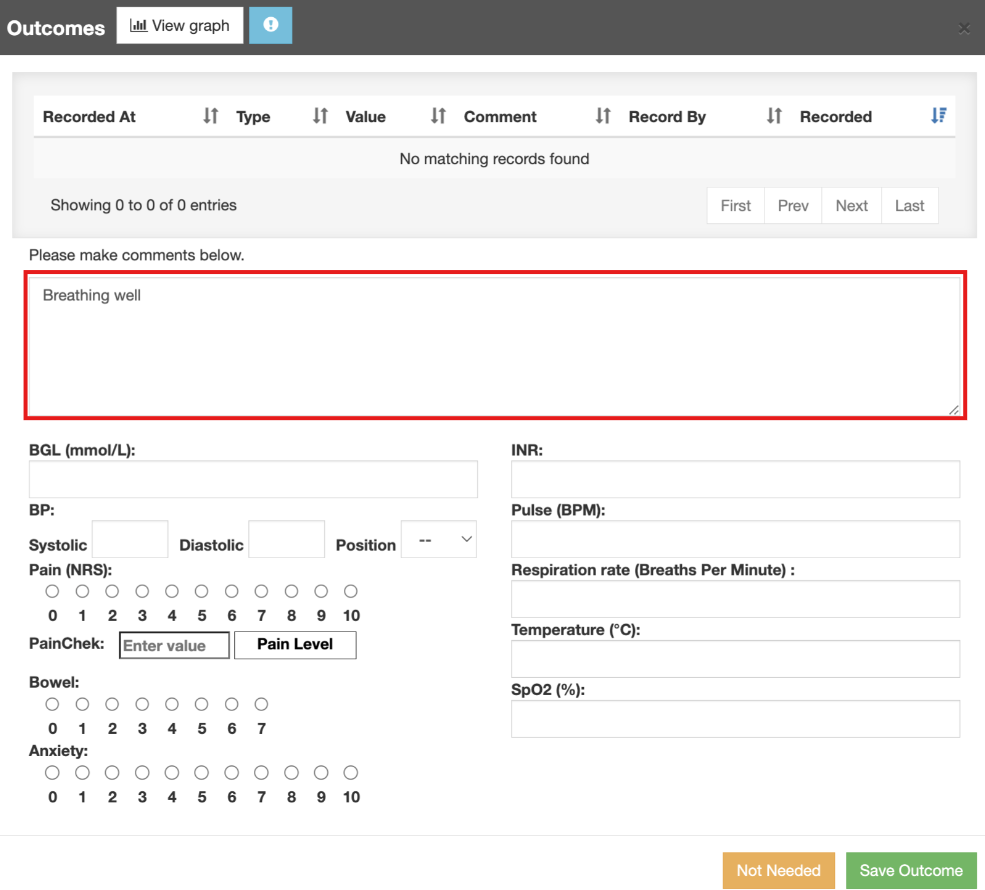Click the Save Outcome button
Viewport: 985px width, 890px height.
pyautogui.click(x=911, y=870)
